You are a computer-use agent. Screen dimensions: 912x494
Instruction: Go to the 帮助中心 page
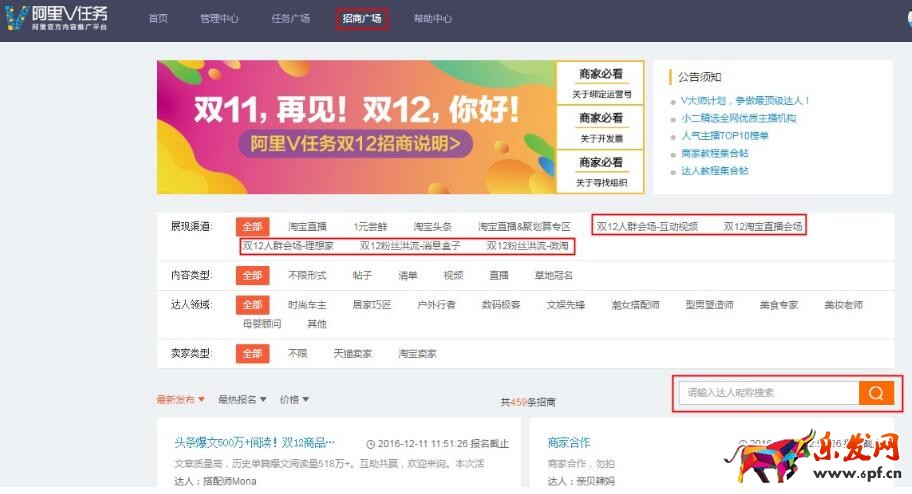coord(432,19)
